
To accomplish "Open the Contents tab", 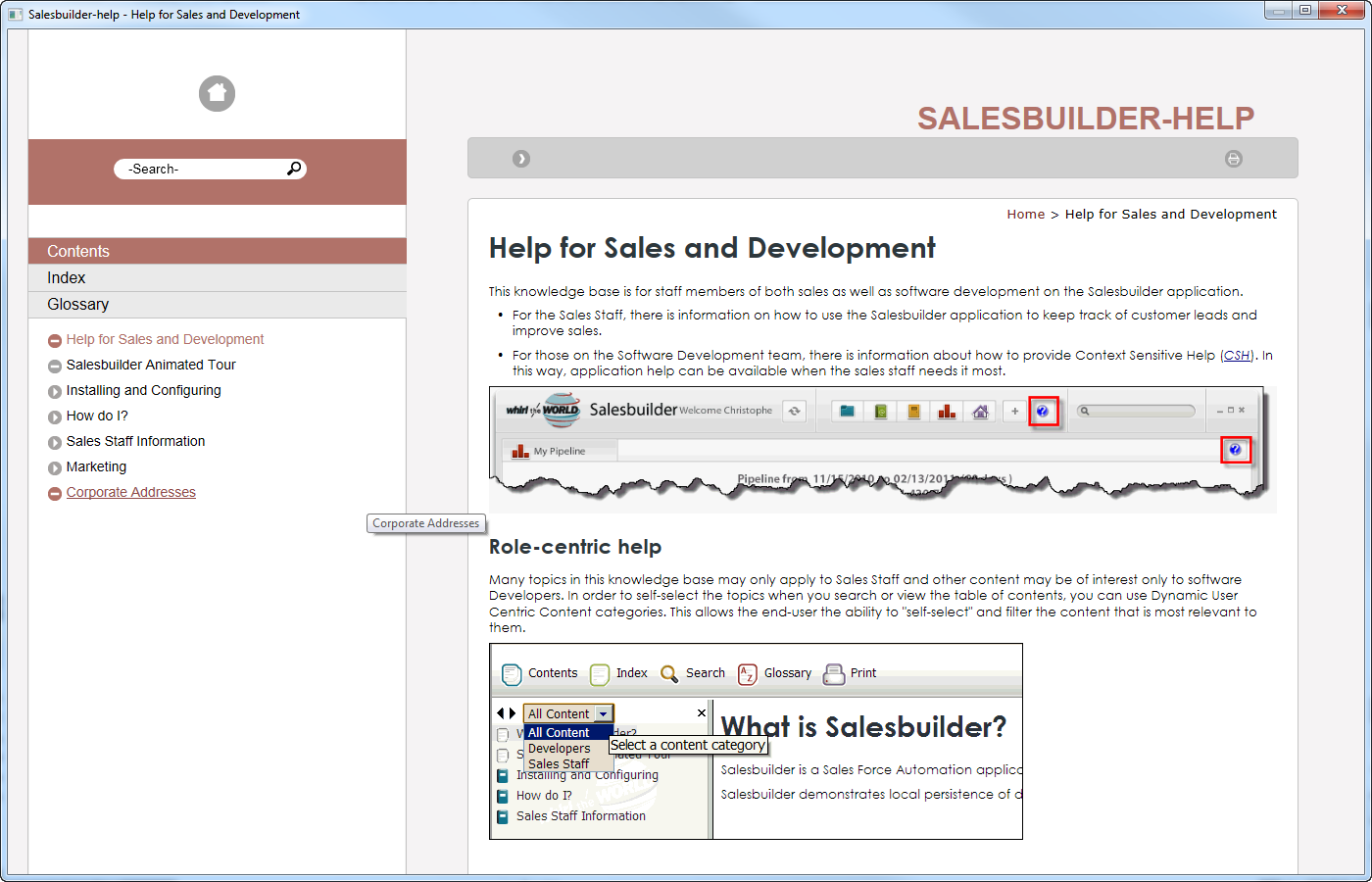I will [217, 251].
